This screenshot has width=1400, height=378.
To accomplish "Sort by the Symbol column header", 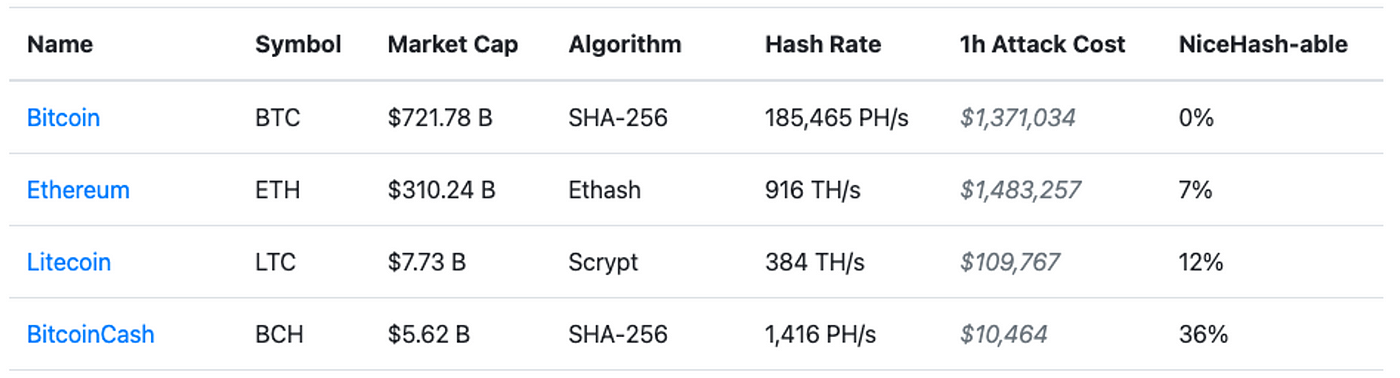I will [298, 45].
